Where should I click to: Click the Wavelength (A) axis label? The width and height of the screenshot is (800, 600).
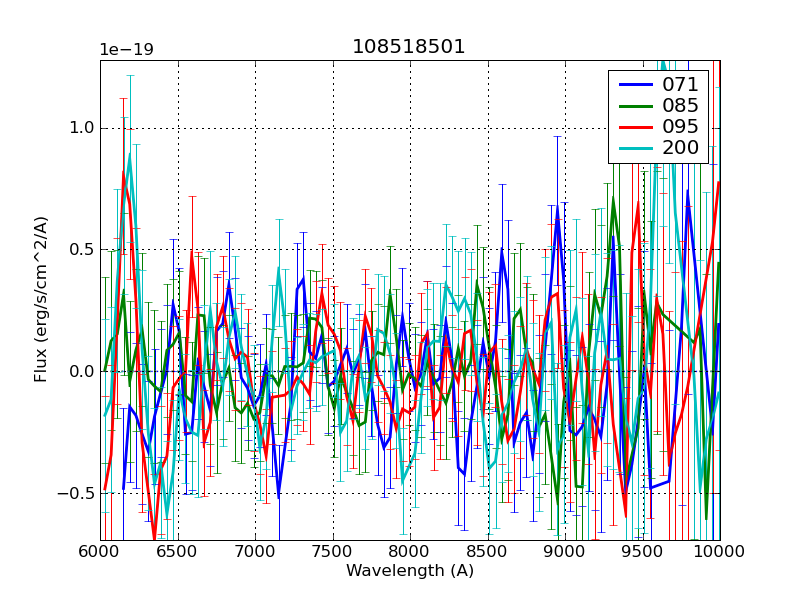[409, 571]
